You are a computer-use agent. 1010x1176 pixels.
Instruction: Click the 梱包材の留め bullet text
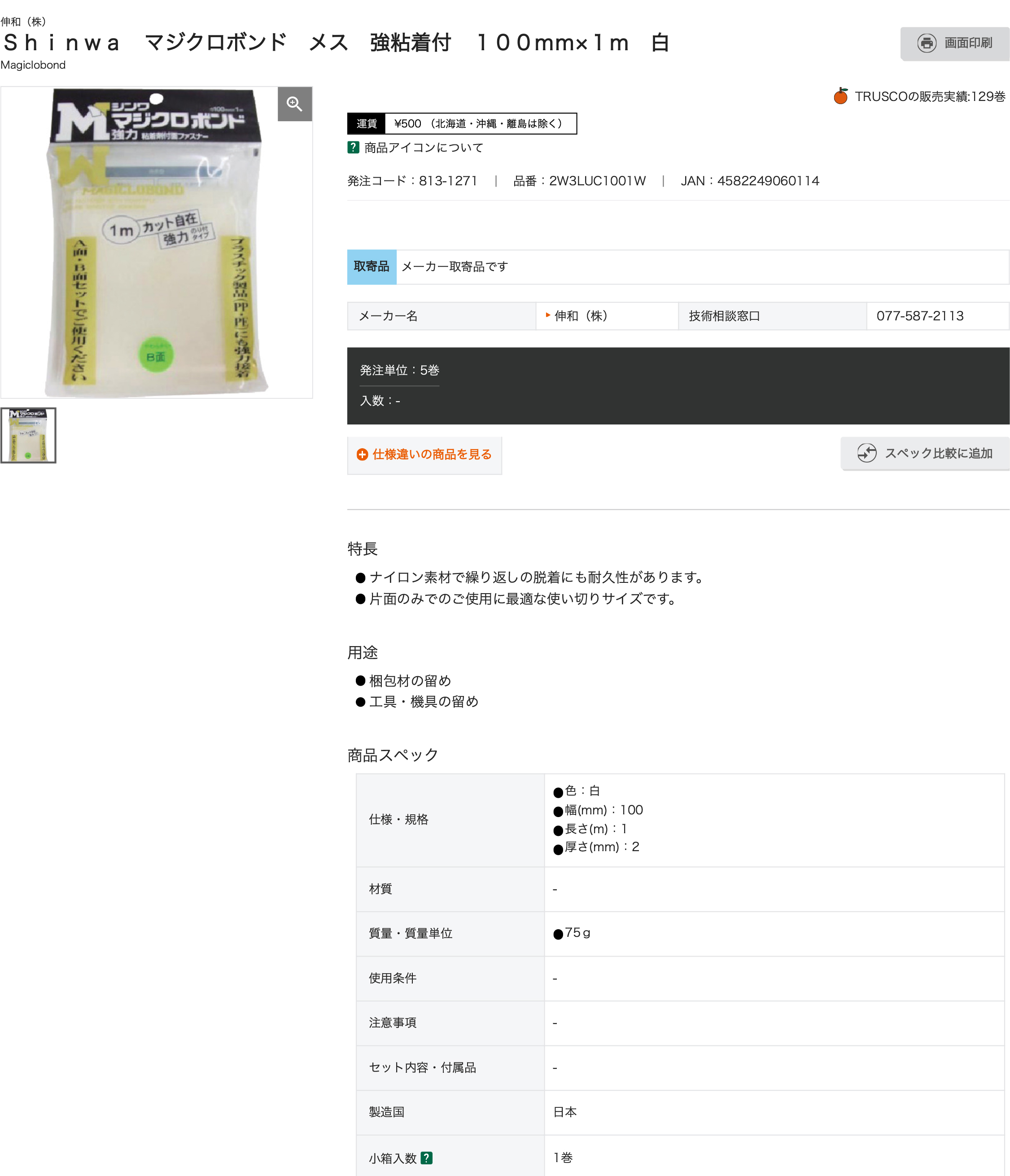(x=410, y=681)
